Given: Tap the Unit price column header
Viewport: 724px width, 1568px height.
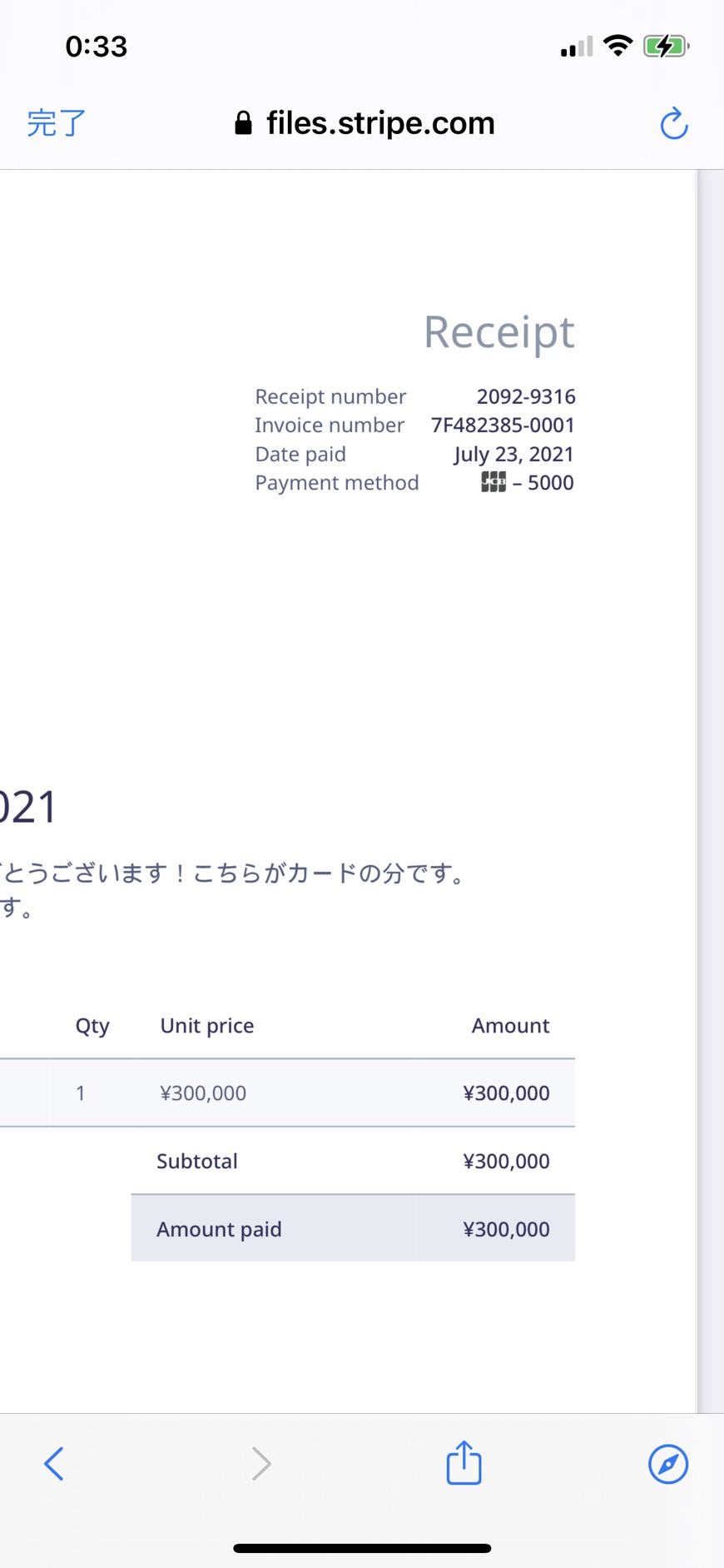Looking at the screenshot, I should pyautogui.click(x=207, y=1025).
